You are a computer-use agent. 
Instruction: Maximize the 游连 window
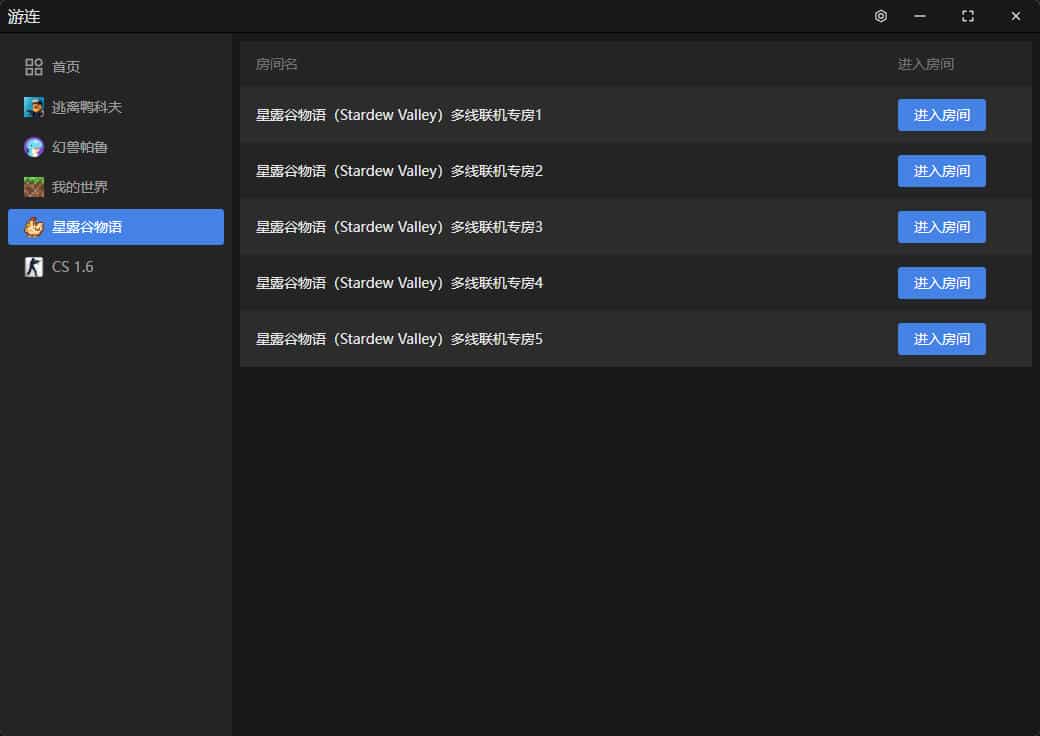coord(968,16)
